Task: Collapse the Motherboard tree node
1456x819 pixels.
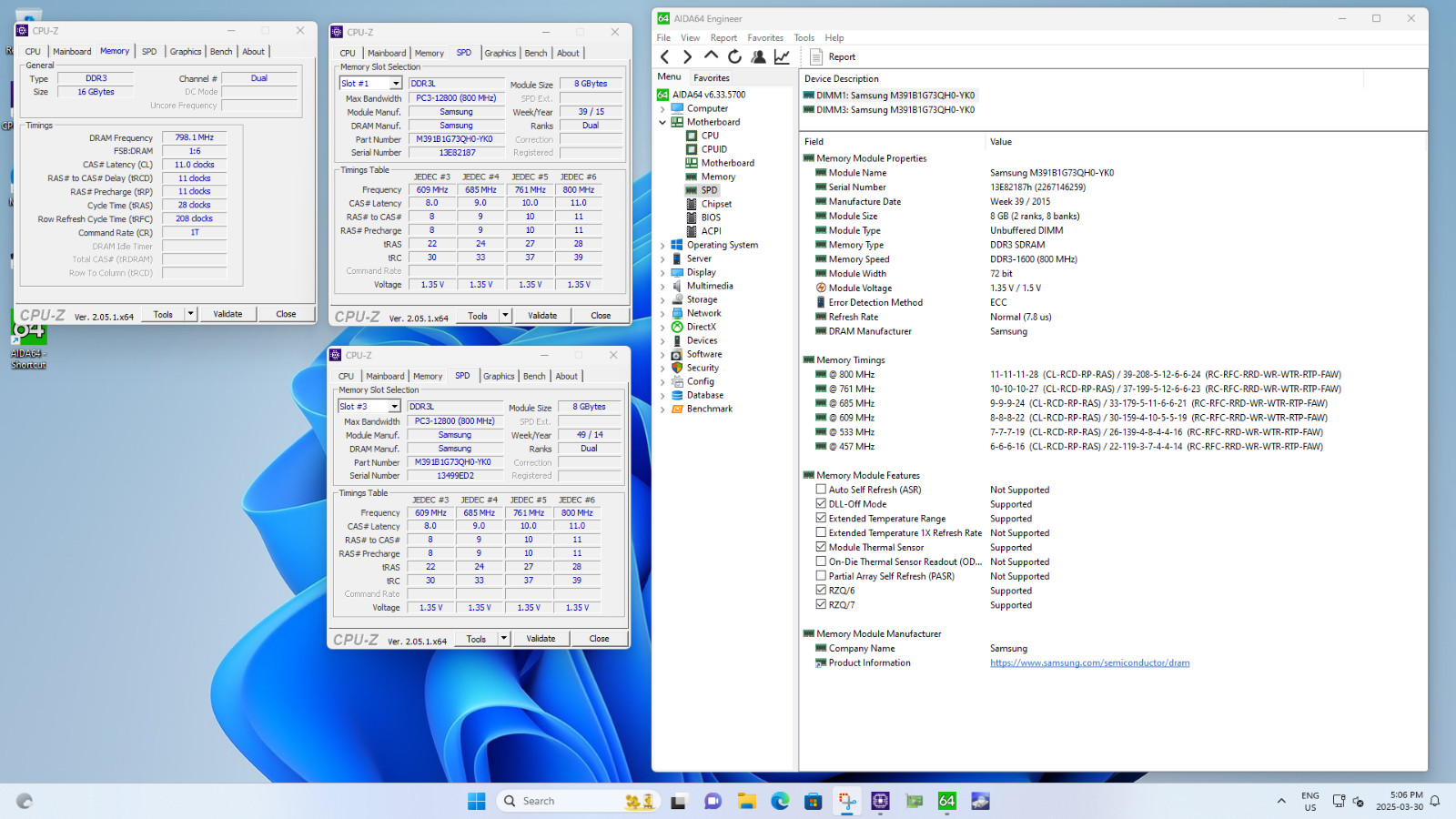Action: [662, 122]
